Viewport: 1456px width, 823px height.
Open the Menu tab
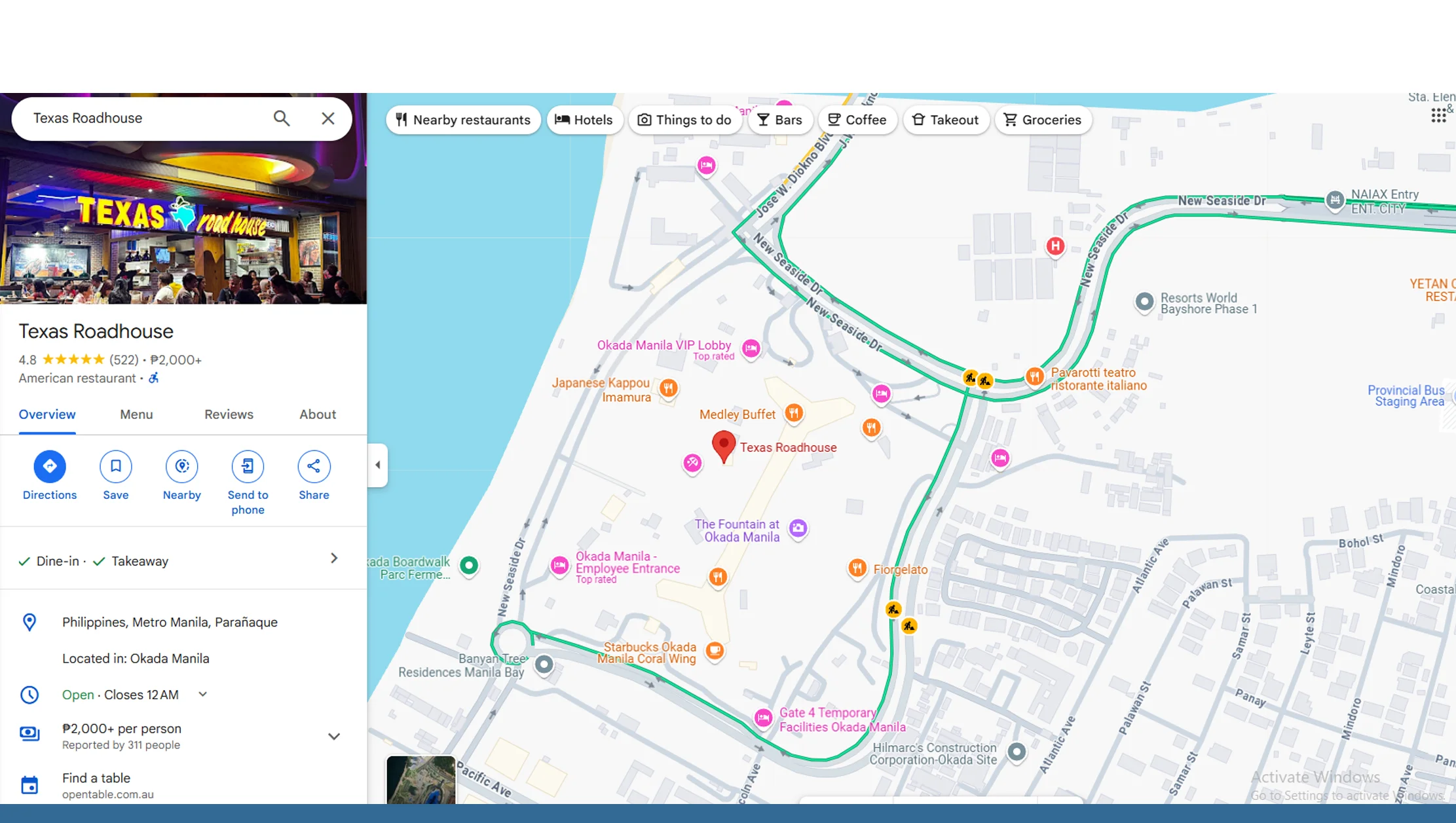pyautogui.click(x=136, y=414)
